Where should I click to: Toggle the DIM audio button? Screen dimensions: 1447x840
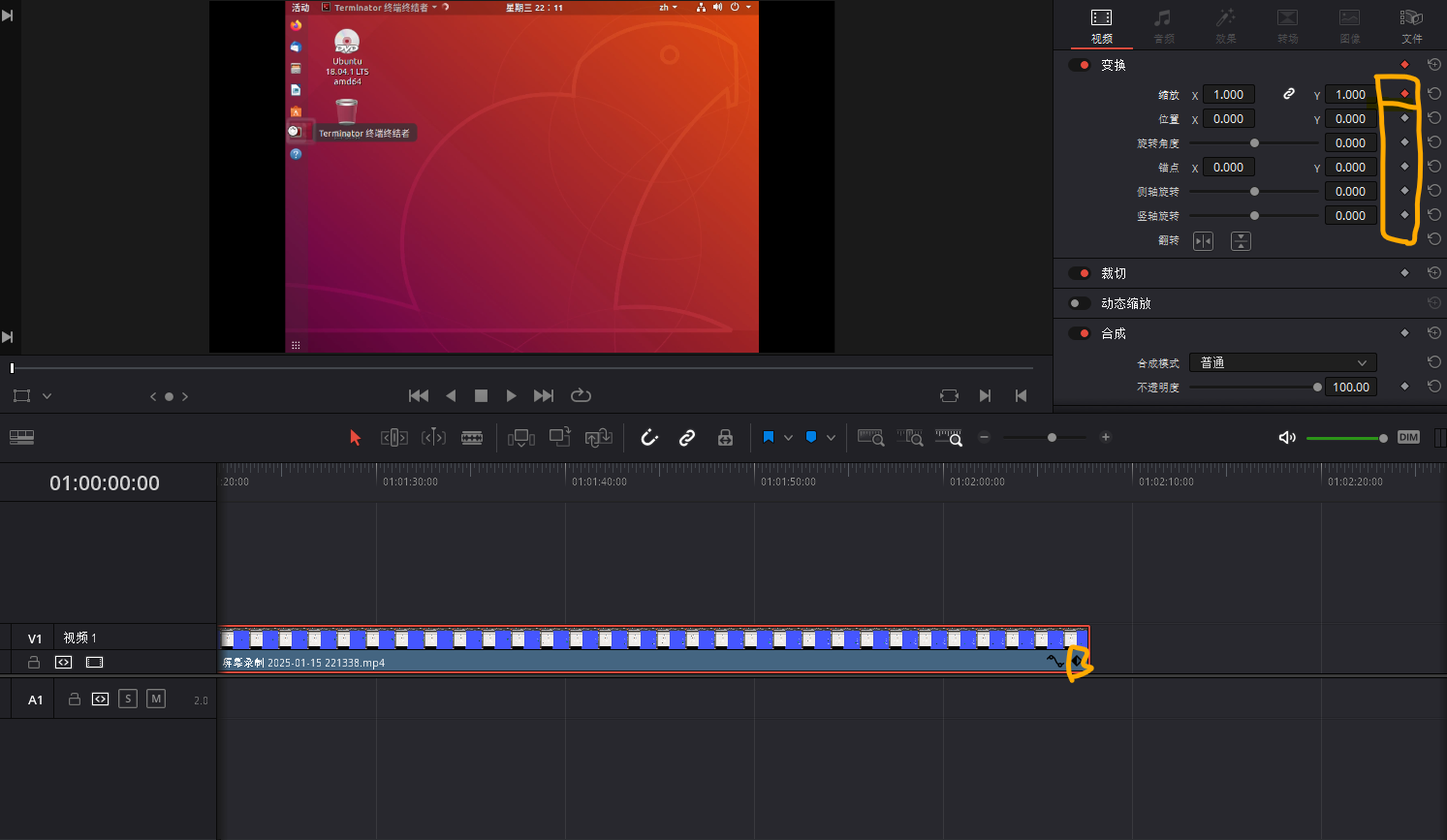[x=1408, y=438]
